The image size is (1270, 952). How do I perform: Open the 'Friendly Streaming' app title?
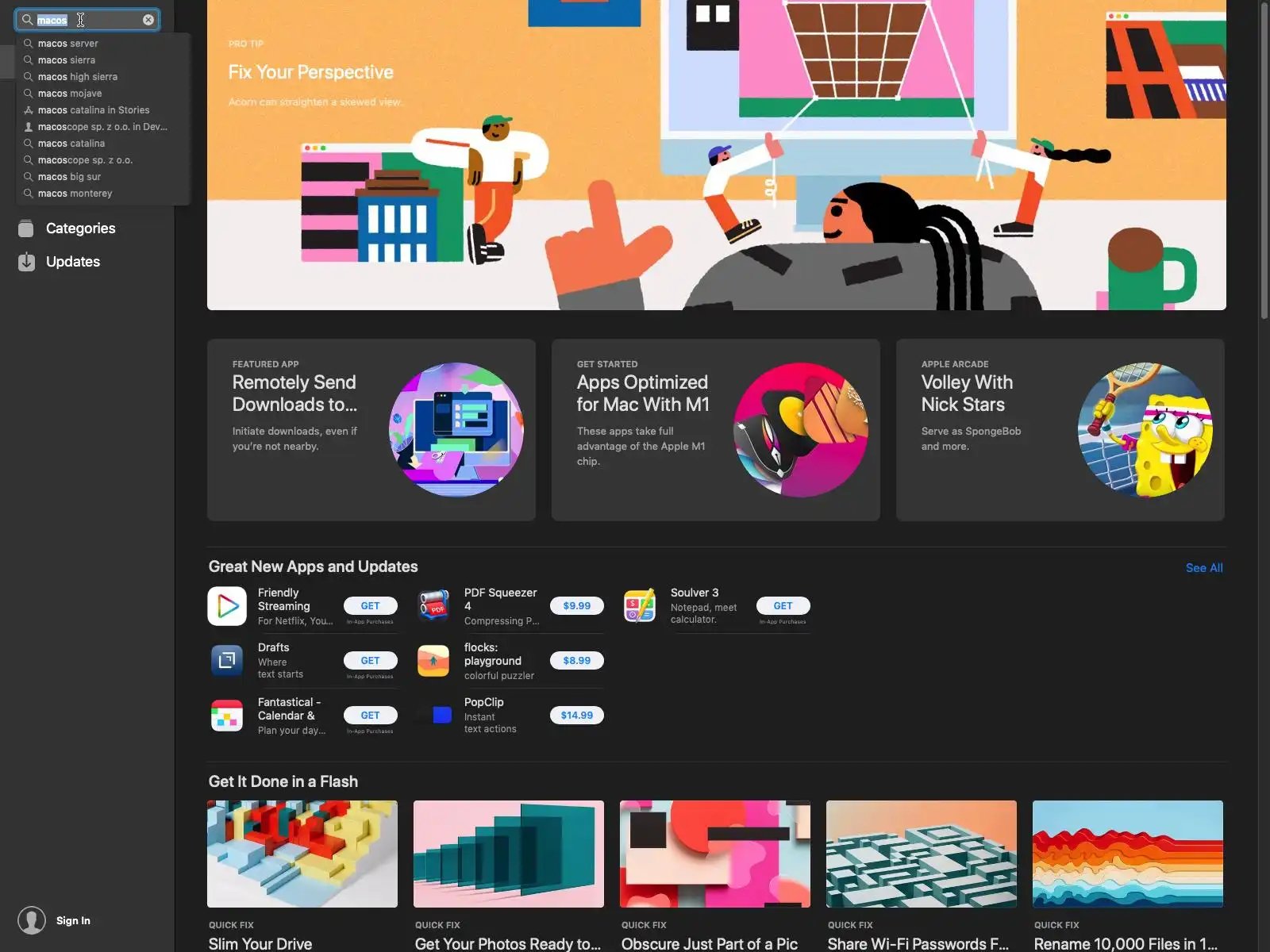tap(284, 600)
